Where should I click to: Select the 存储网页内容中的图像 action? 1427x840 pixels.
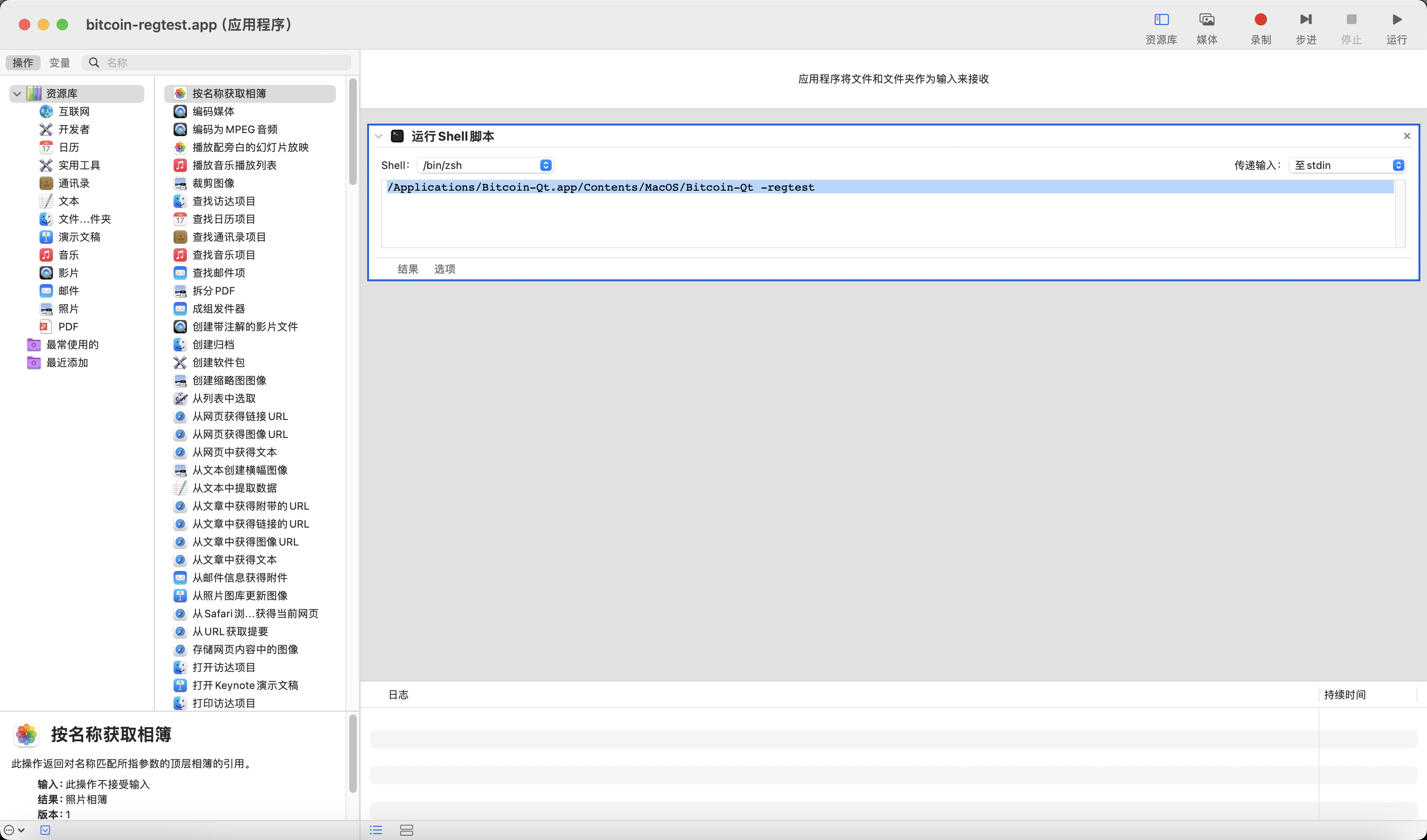click(x=244, y=650)
